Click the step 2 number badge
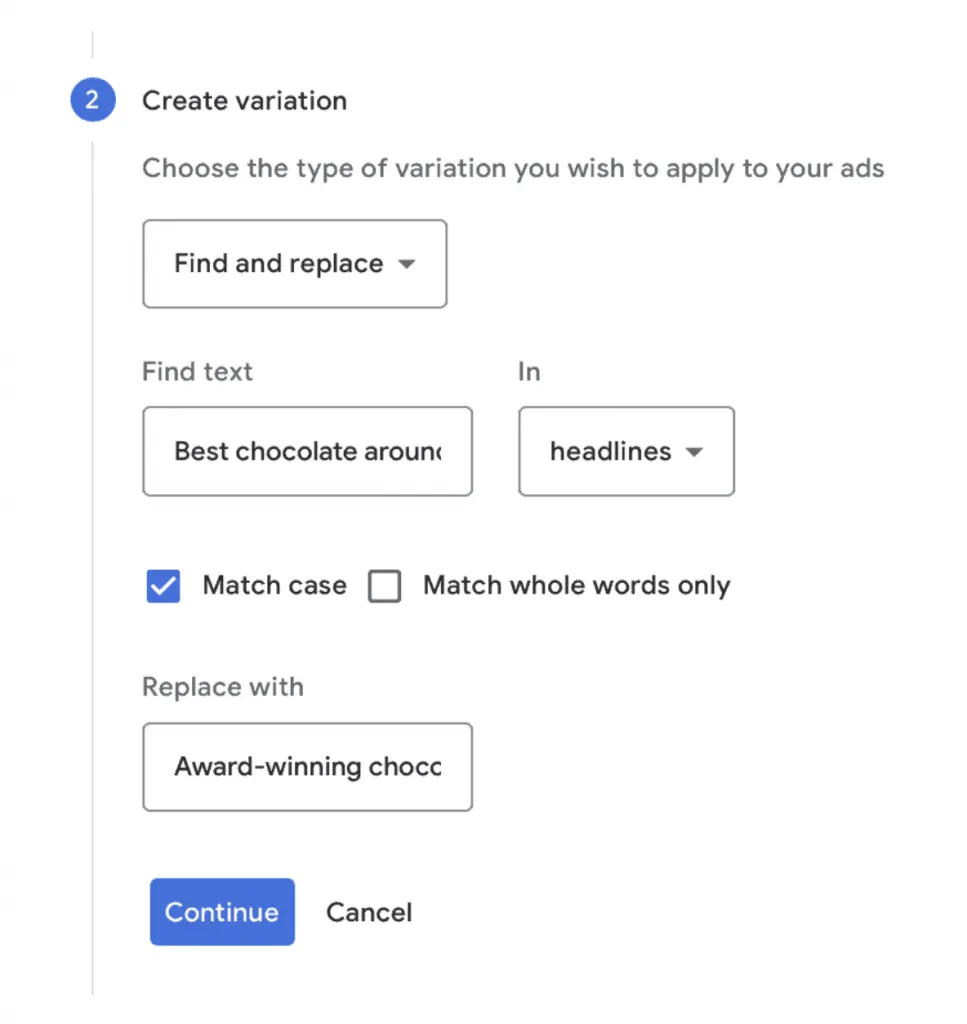 93,100
